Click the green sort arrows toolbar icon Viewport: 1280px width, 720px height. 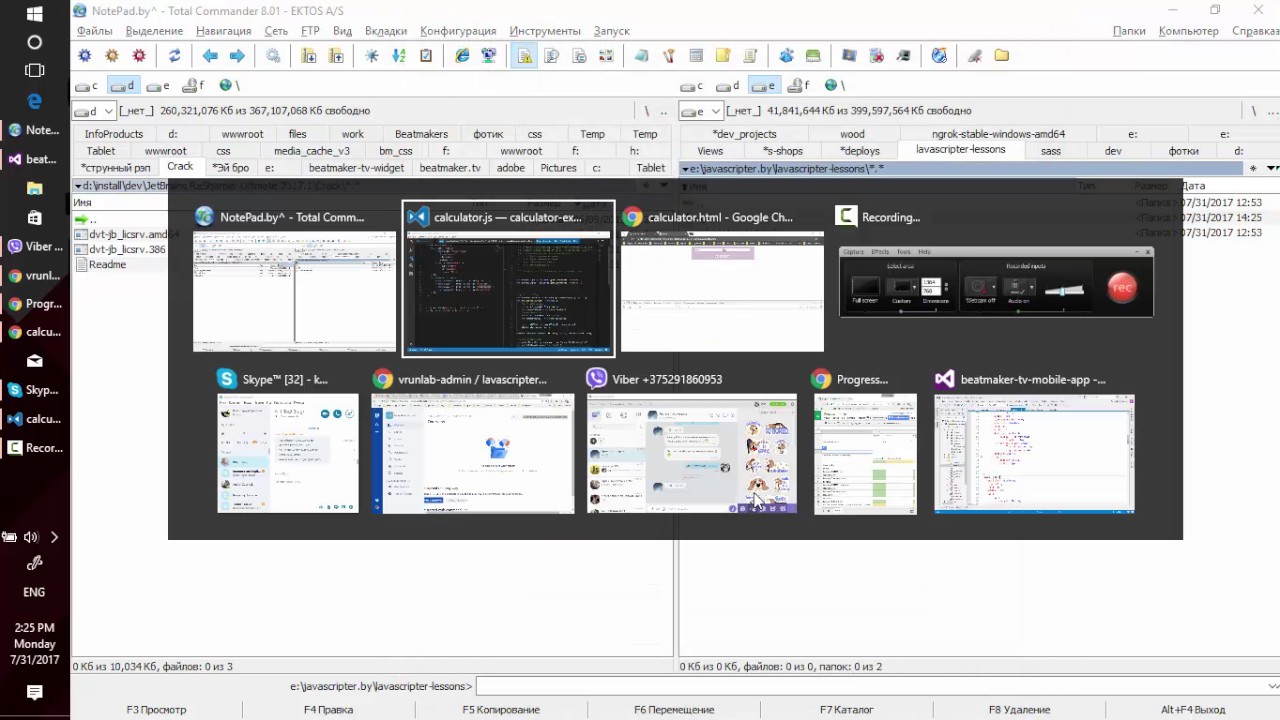399,56
